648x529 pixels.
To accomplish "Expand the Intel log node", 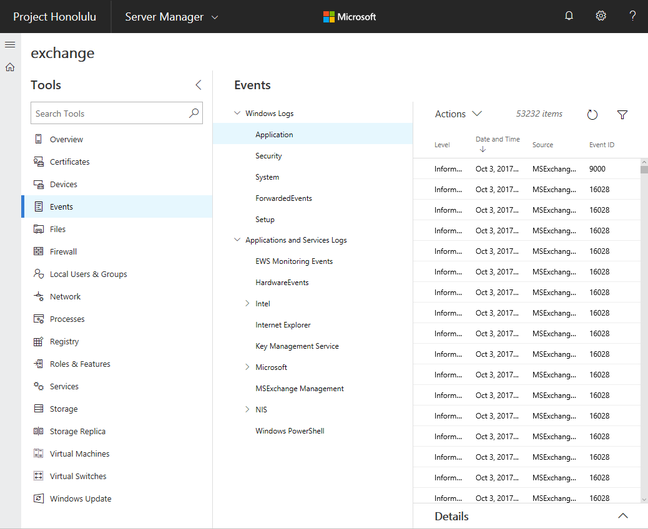I will 247,303.
